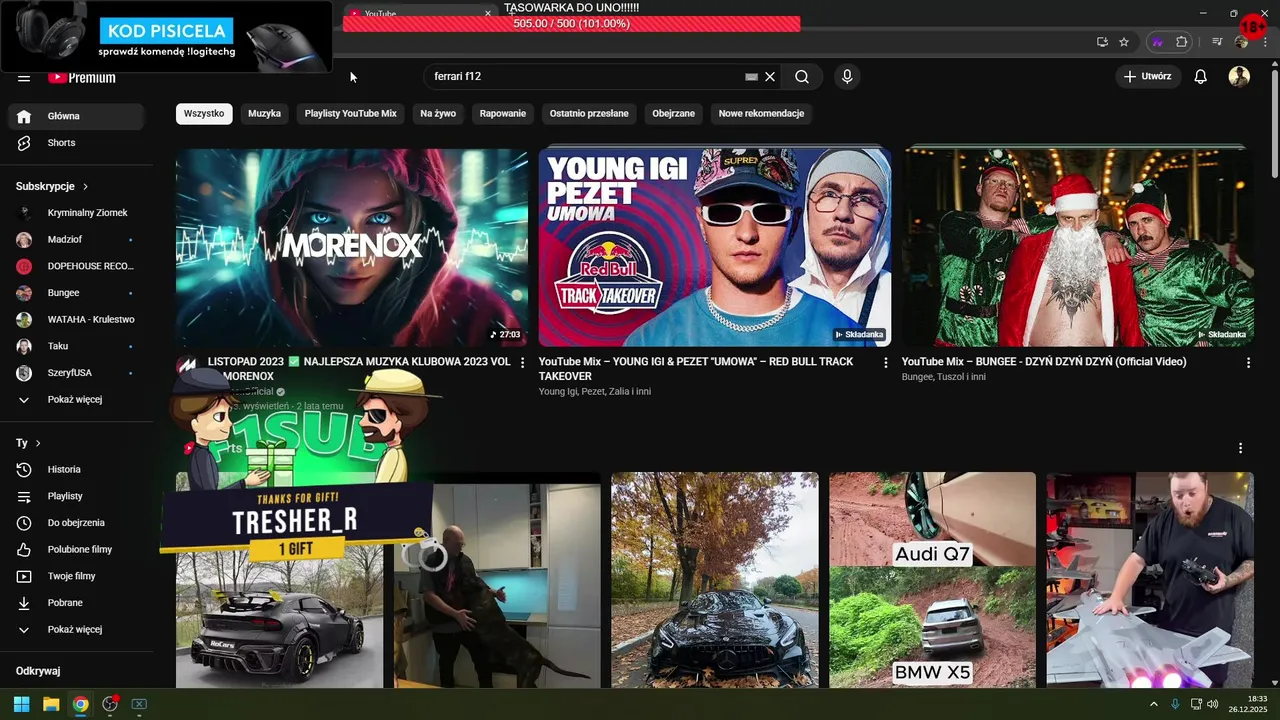Open Madziof channel in subscriptions
Image resolution: width=1280 pixels, height=720 pixels.
click(x=76, y=240)
